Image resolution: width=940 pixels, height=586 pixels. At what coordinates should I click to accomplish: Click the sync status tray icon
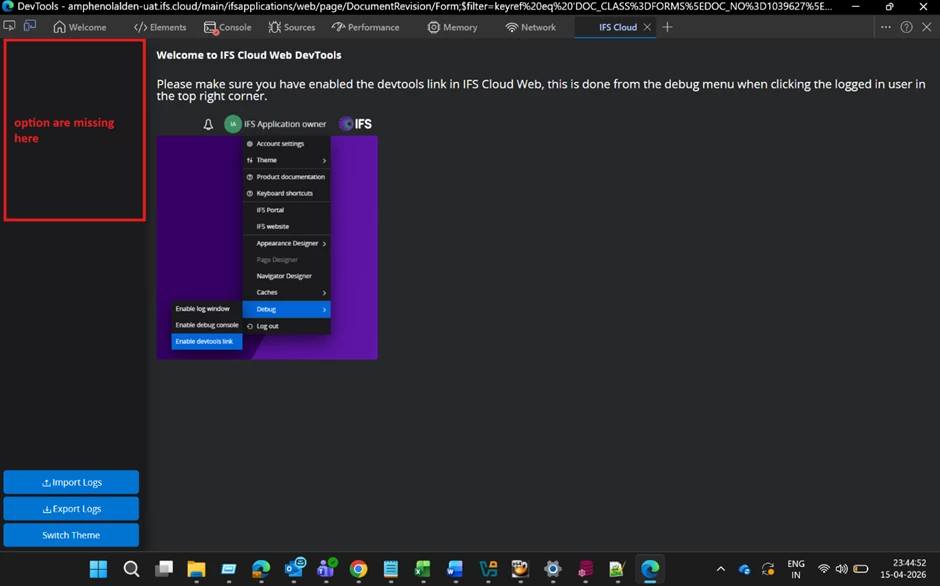[x=768, y=569]
